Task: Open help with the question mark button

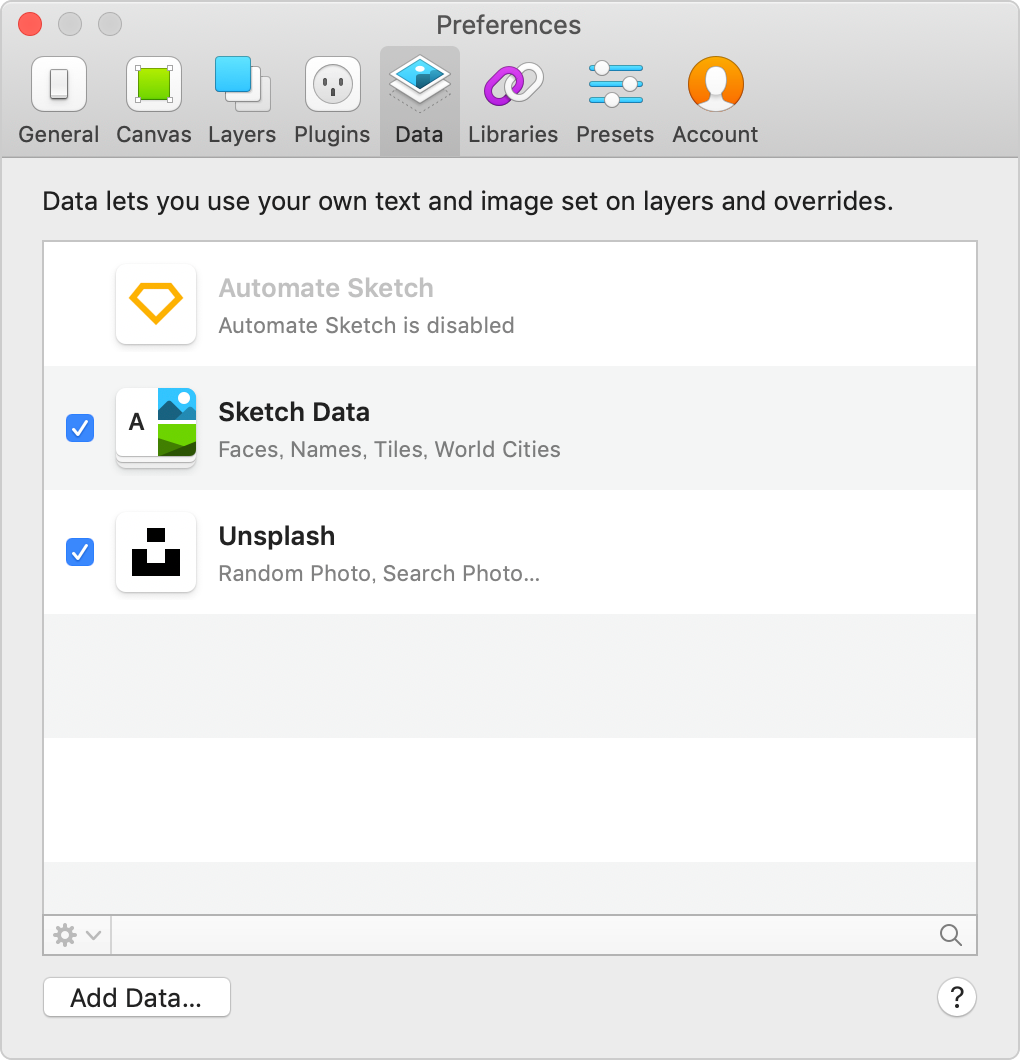Action: click(x=956, y=997)
